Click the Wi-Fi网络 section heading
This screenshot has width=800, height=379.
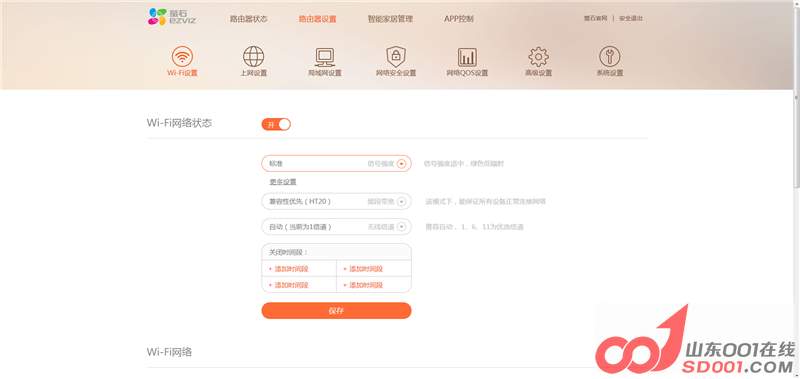(x=169, y=352)
